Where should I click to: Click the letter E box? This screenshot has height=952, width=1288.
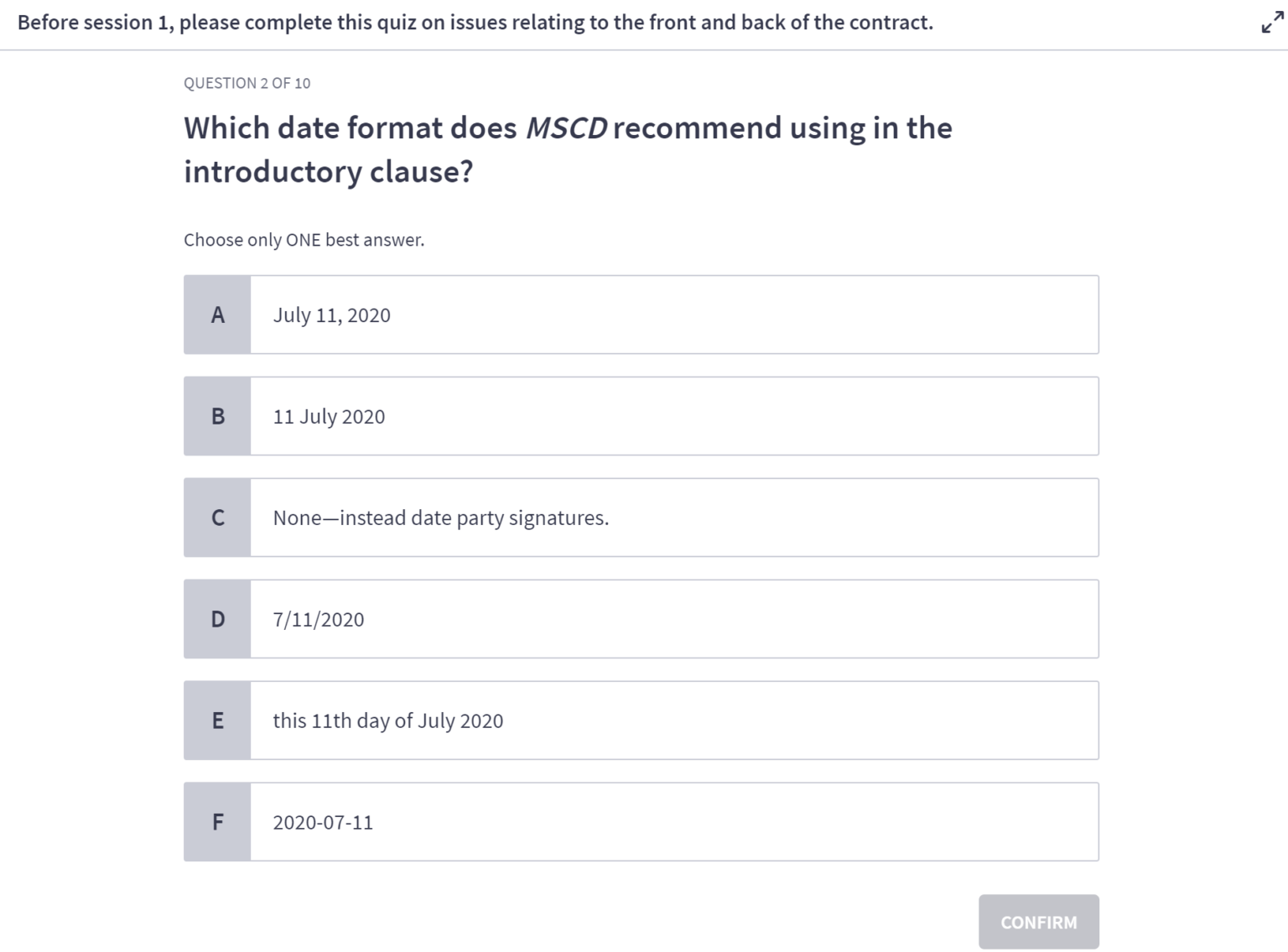(217, 720)
